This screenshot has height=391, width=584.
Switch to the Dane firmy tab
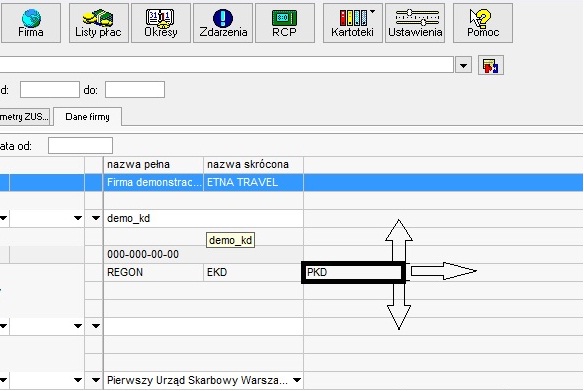tap(88, 117)
